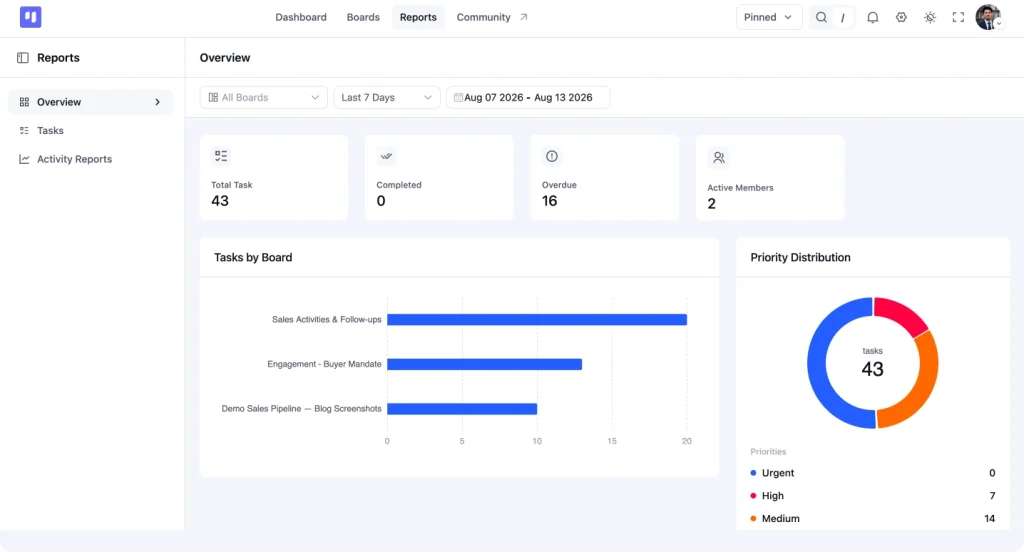Image resolution: width=1024 pixels, height=552 pixels.
Task: Click the external link arrow beside Community
Action: [x=524, y=17]
